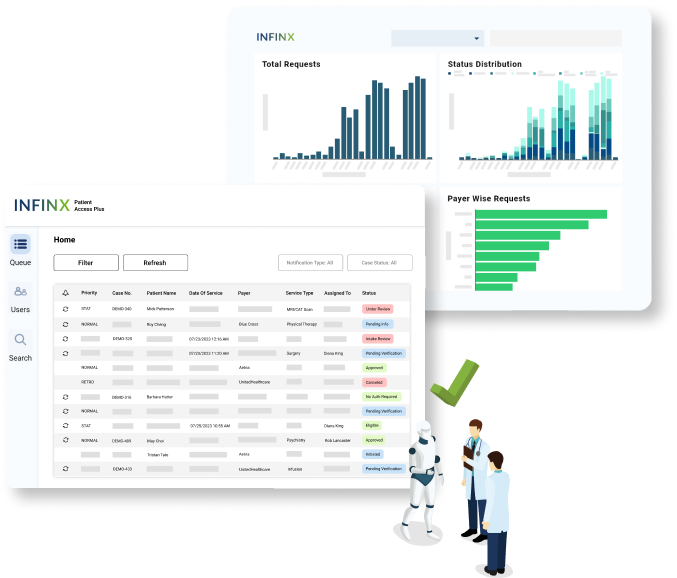Image resolution: width=677 pixels, height=578 pixels.
Task: Click refresh icon in DEMO-433 row
Action: tap(66, 469)
